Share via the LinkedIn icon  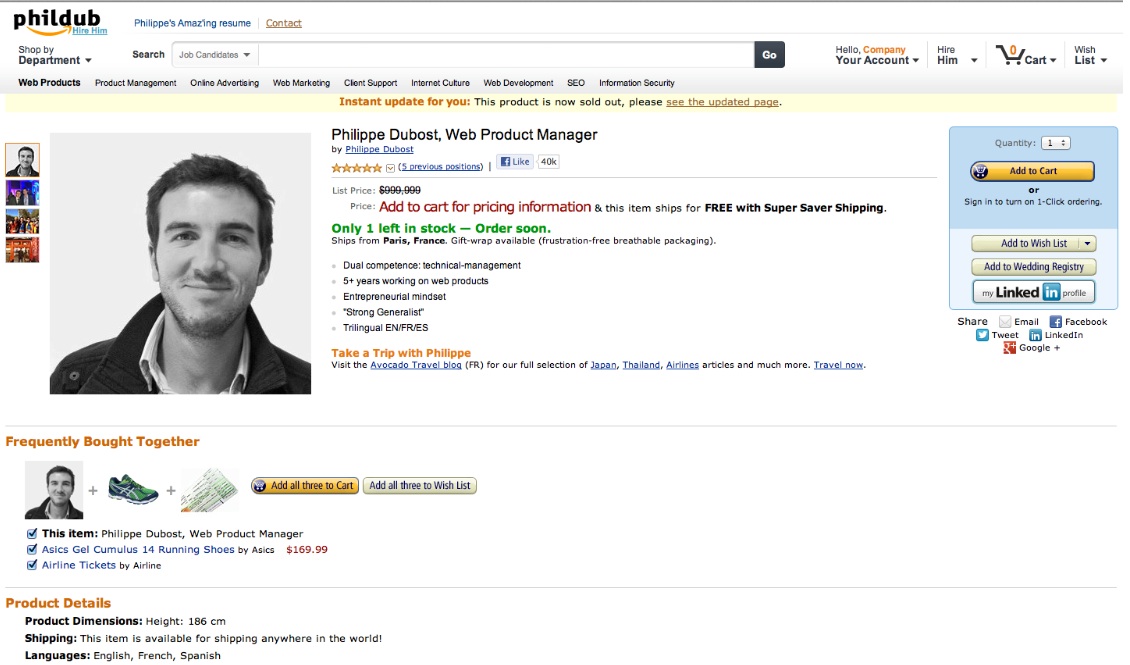tap(1035, 335)
